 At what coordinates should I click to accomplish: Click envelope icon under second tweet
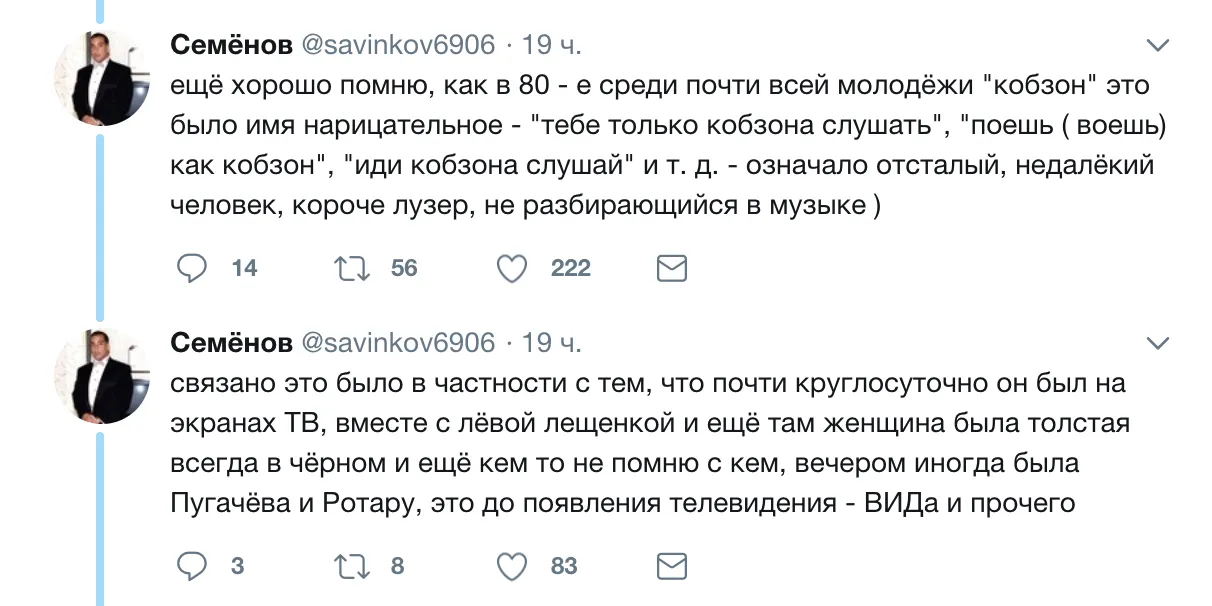671,566
